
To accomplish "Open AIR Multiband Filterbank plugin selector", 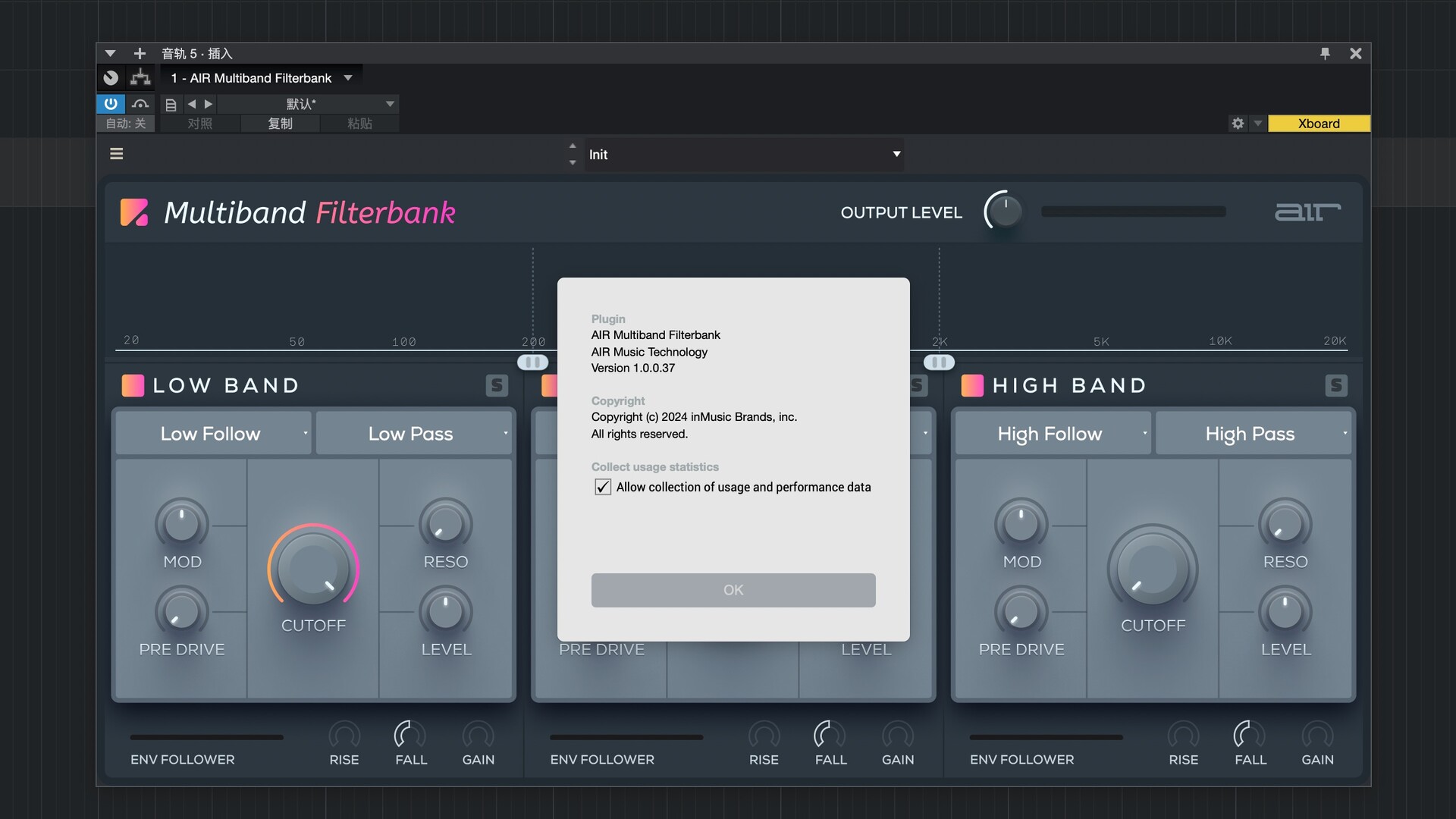I will [261, 77].
